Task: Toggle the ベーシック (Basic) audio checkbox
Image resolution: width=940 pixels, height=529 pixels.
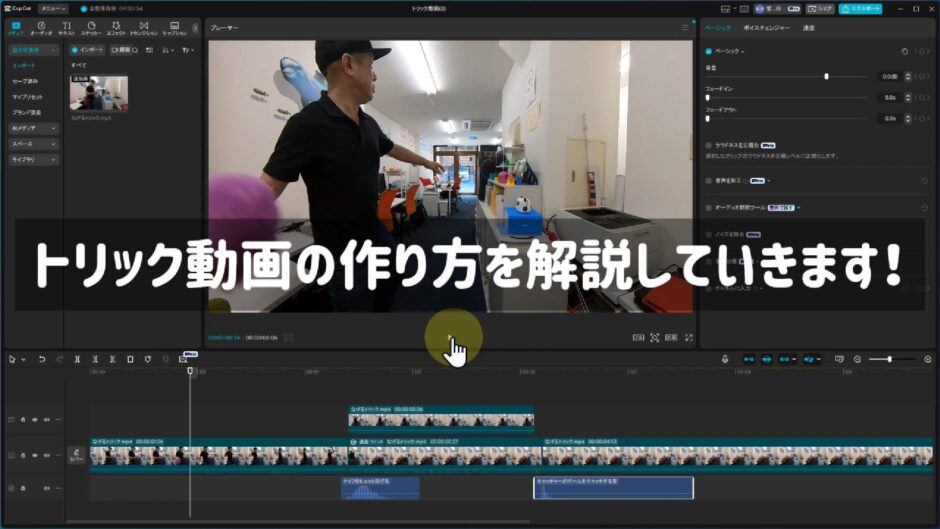Action: [x=709, y=50]
